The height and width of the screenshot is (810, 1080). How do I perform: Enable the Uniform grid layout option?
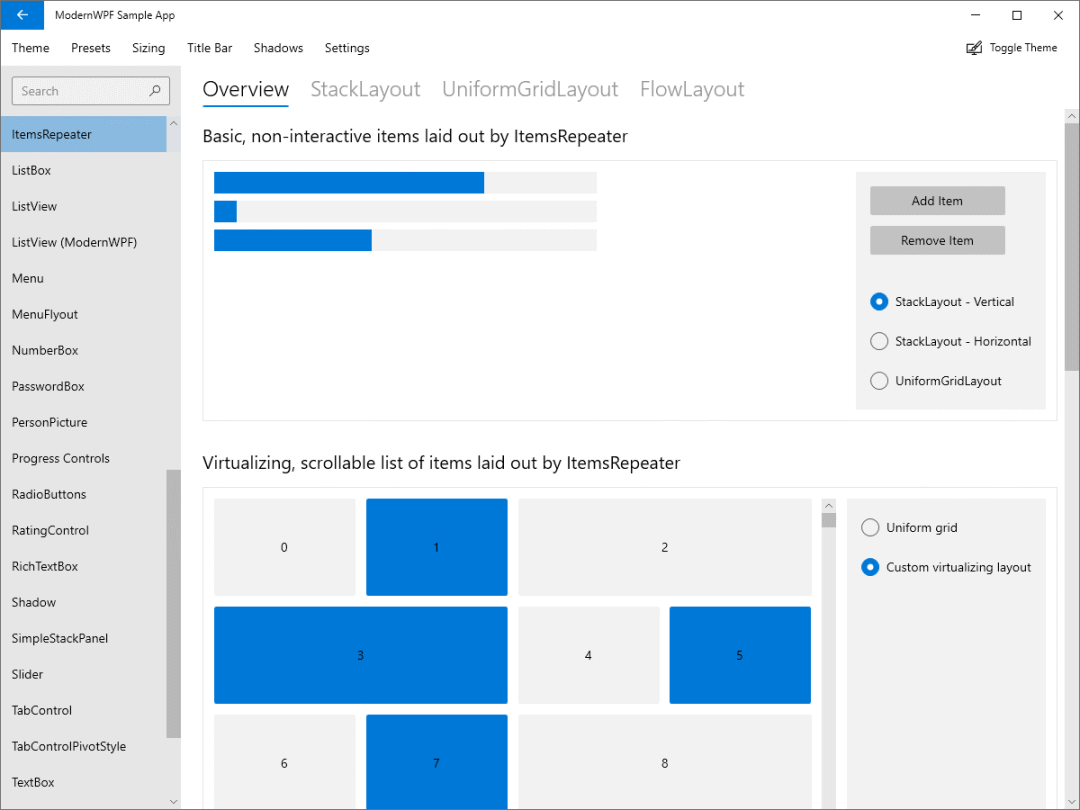click(870, 527)
